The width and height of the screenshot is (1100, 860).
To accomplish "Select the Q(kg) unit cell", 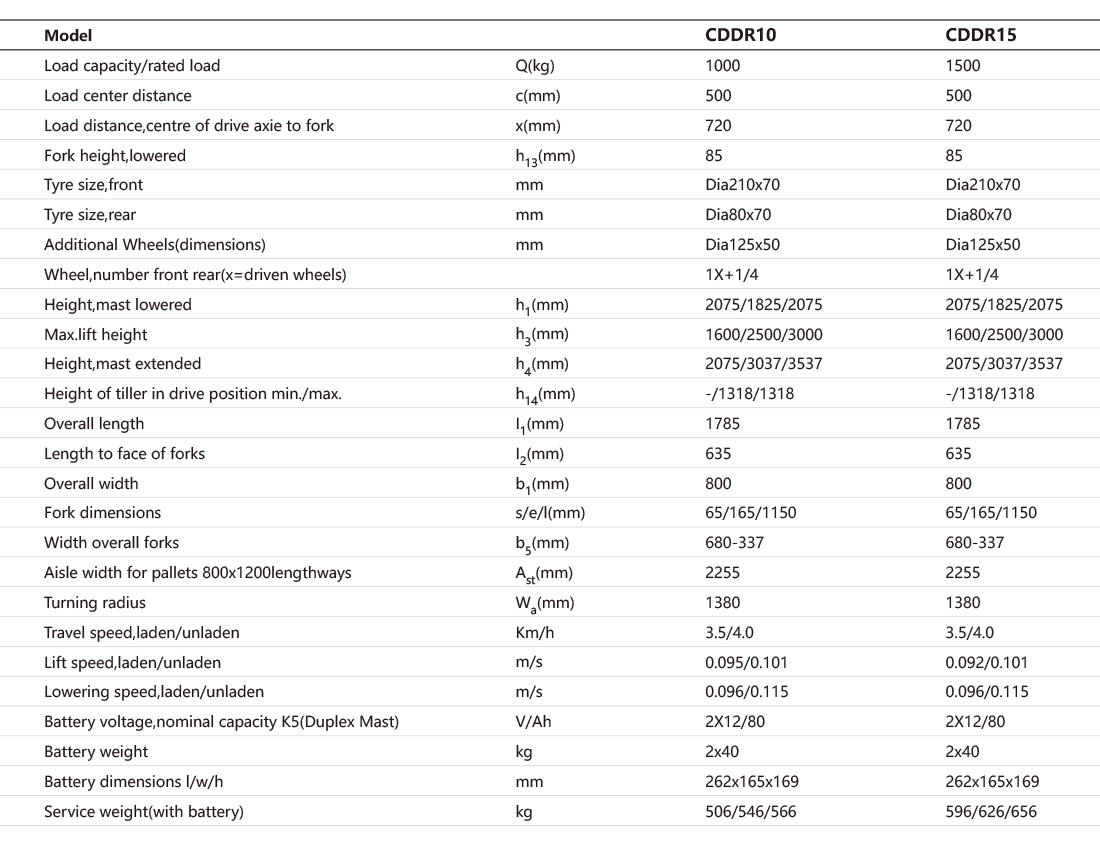I will click(534, 66).
